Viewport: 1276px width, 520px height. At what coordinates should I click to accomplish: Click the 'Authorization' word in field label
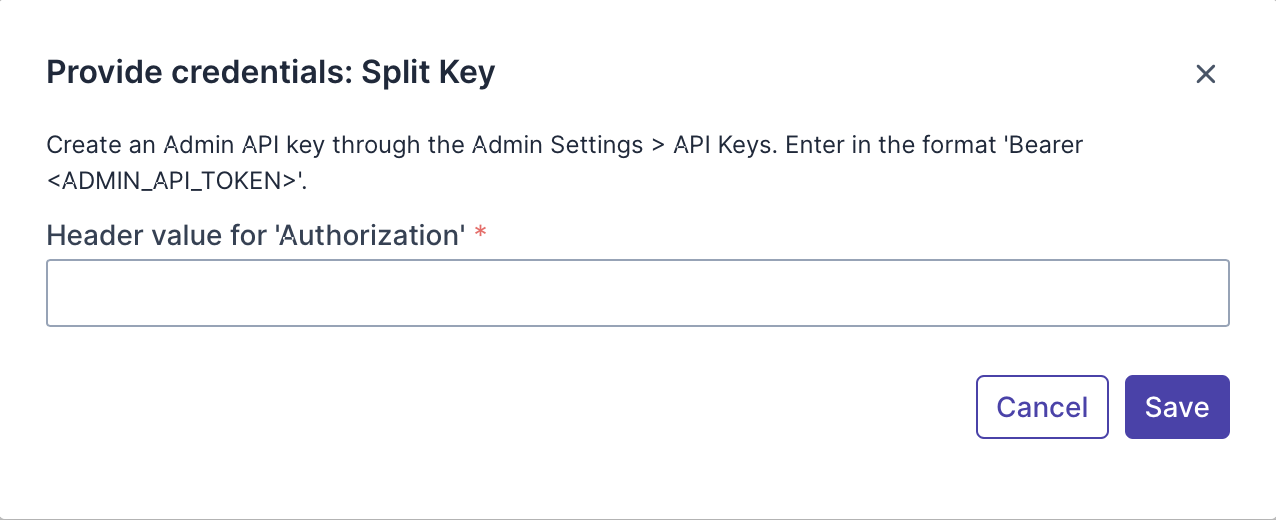pyautogui.click(x=369, y=236)
